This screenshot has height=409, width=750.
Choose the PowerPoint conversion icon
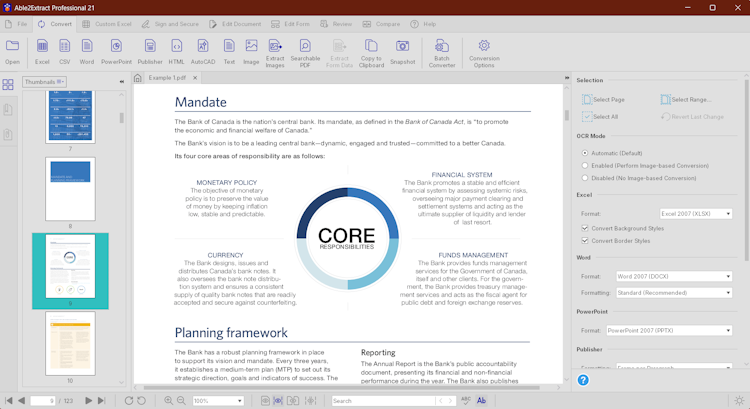coord(116,46)
